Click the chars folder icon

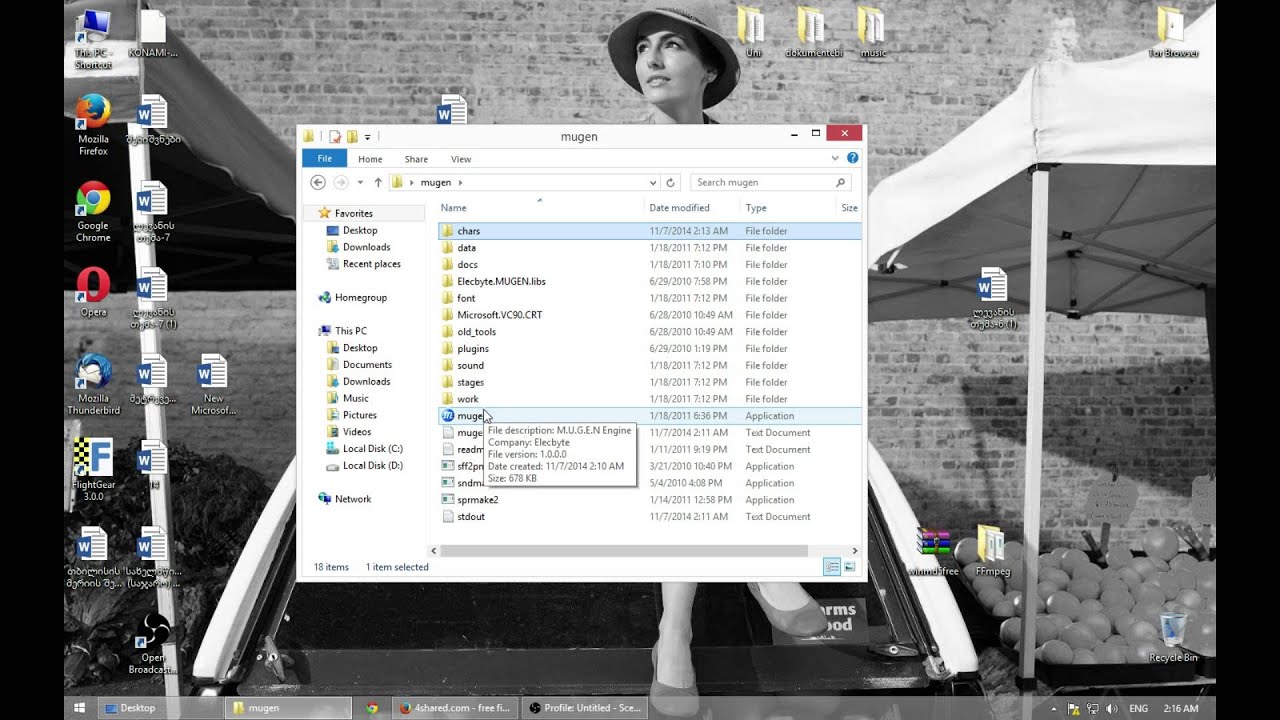coord(448,231)
